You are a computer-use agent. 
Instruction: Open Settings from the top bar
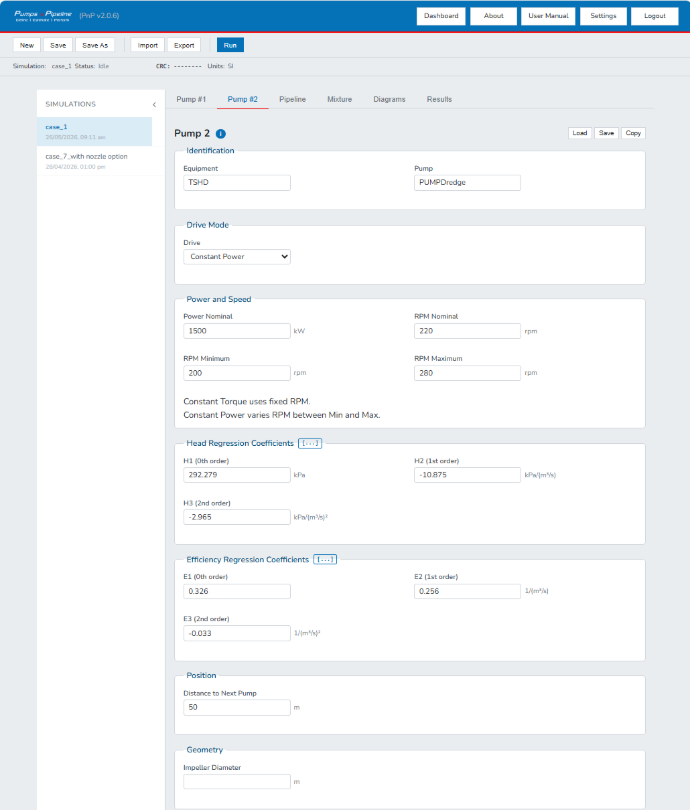coord(603,16)
